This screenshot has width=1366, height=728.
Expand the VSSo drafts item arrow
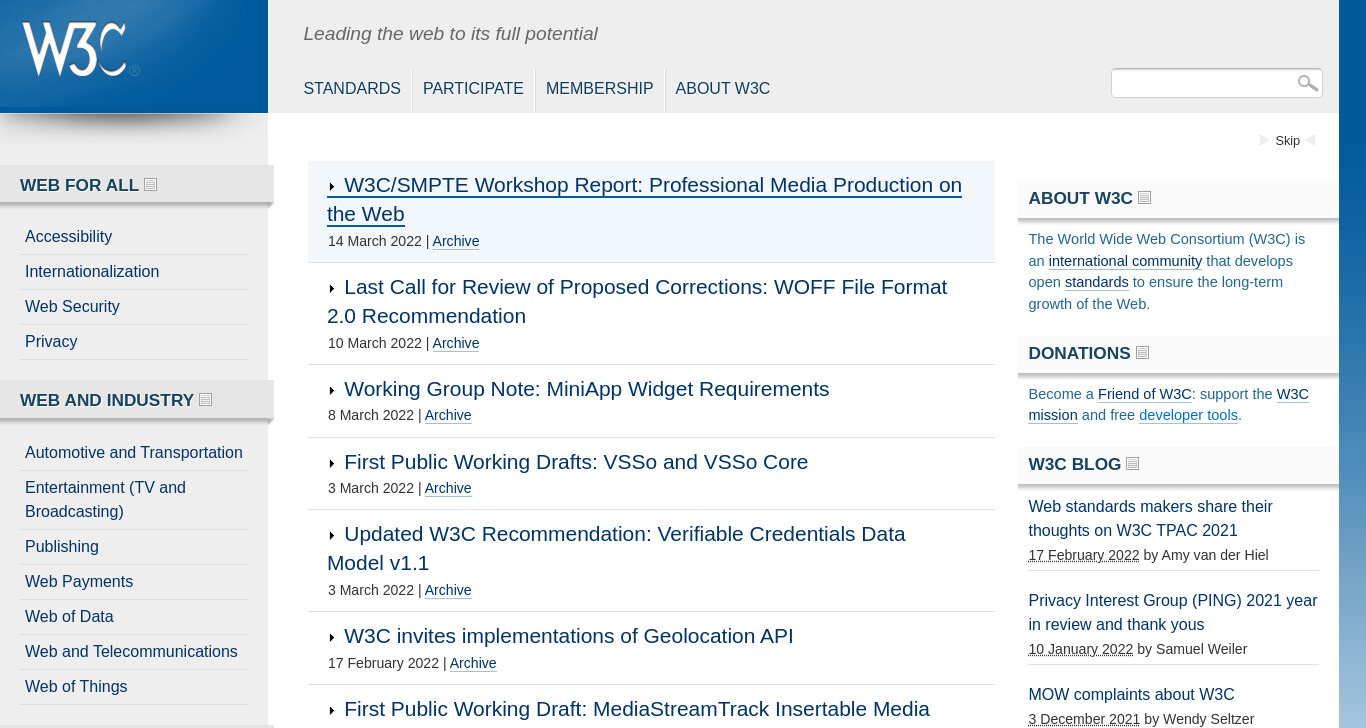pos(332,464)
